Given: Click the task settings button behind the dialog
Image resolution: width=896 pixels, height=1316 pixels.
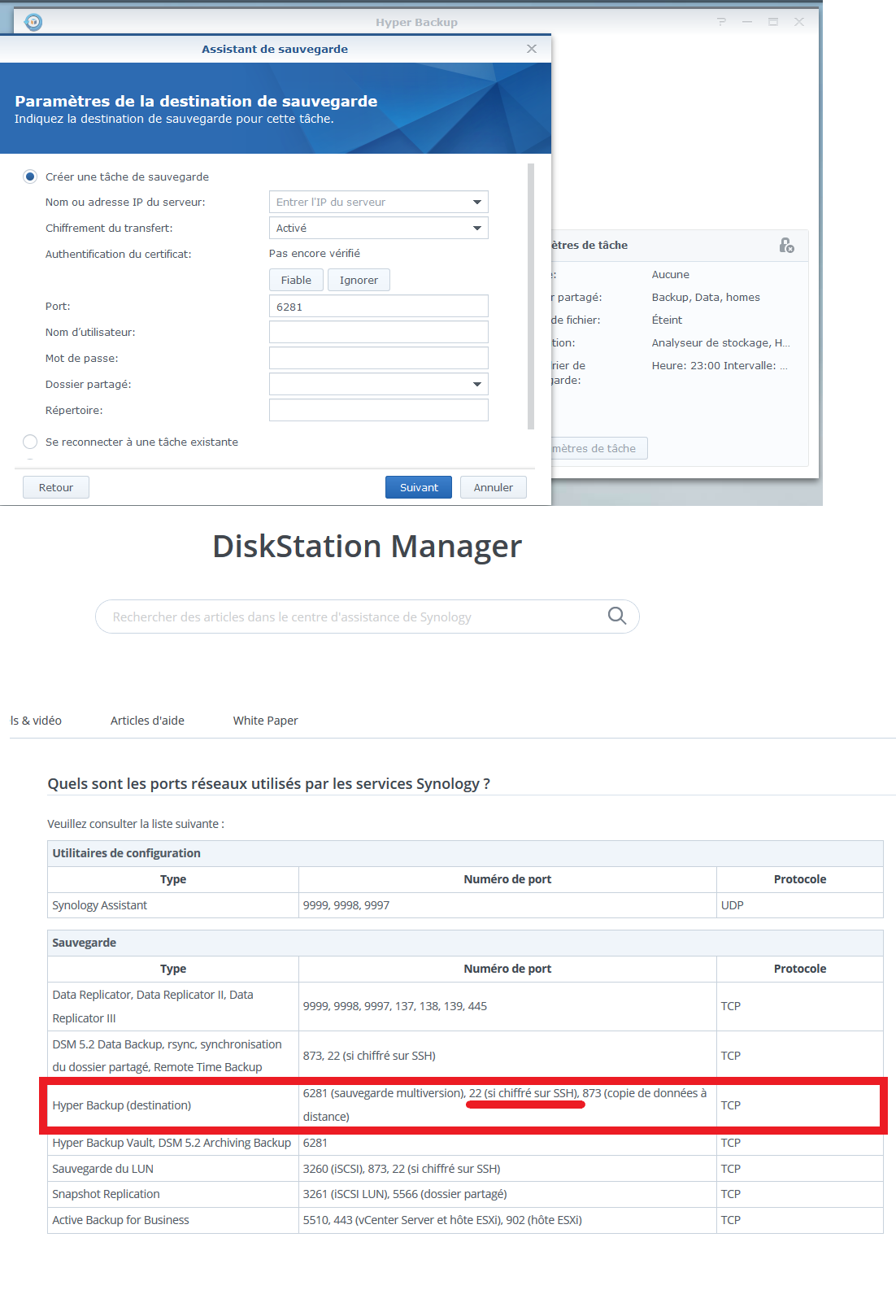Looking at the screenshot, I should point(598,448).
